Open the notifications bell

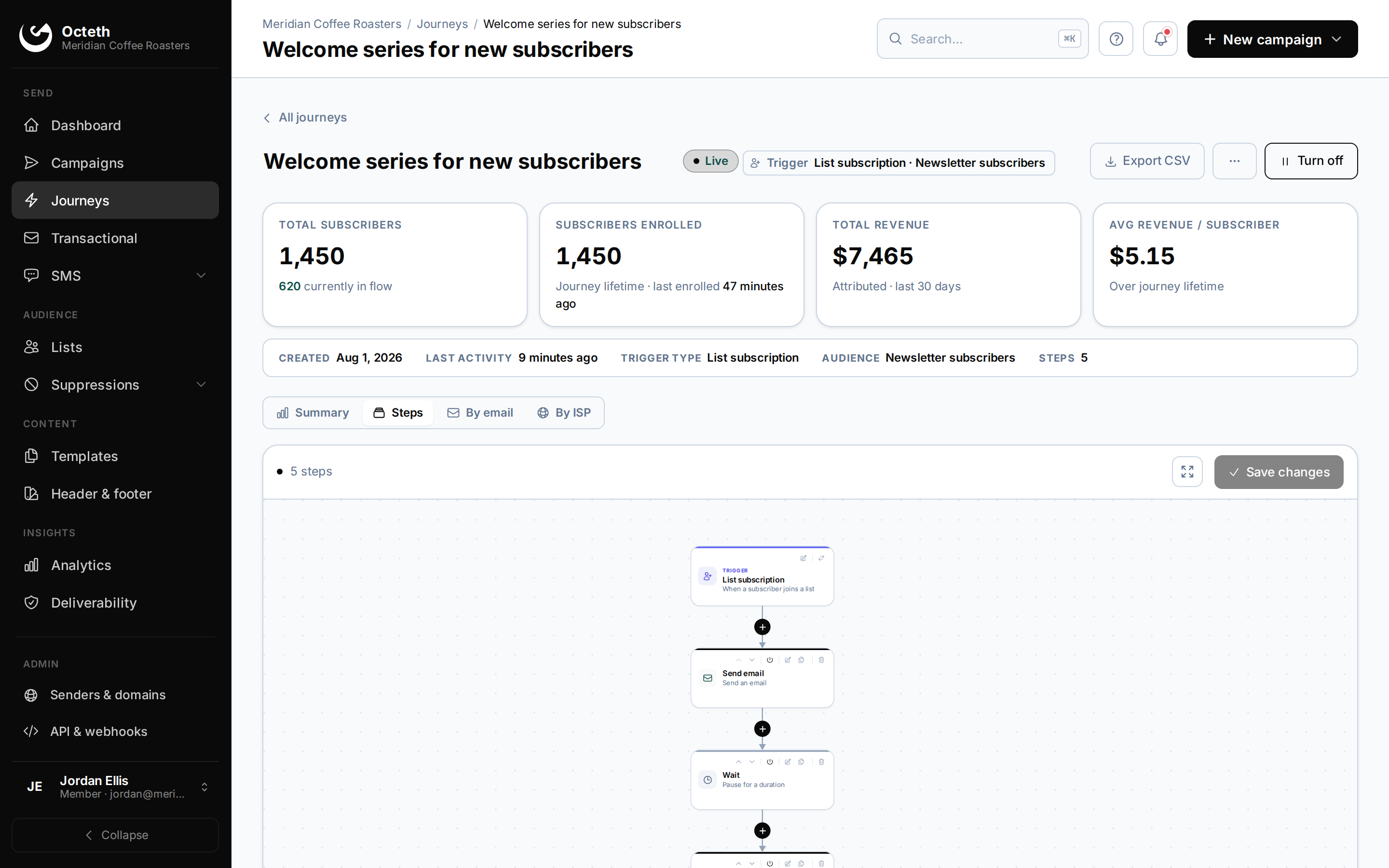(1160, 39)
